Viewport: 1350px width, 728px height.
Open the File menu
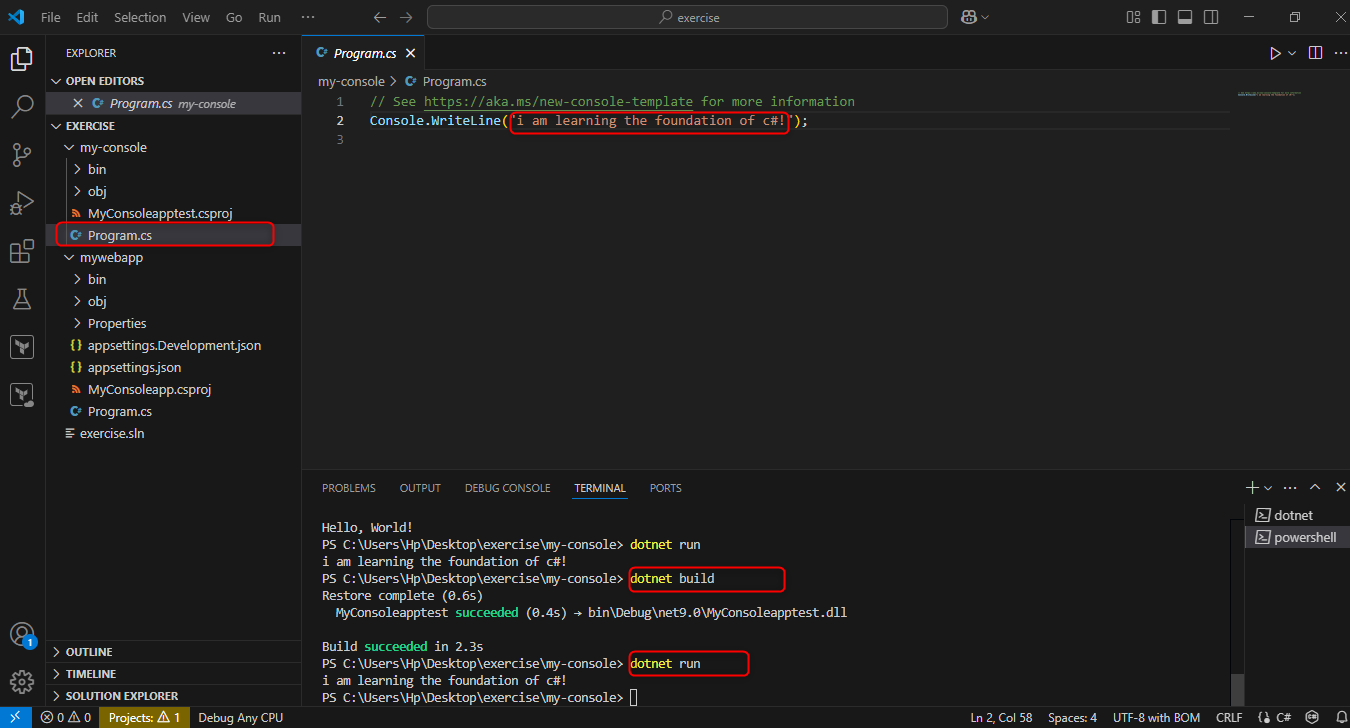pyautogui.click(x=51, y=17)
